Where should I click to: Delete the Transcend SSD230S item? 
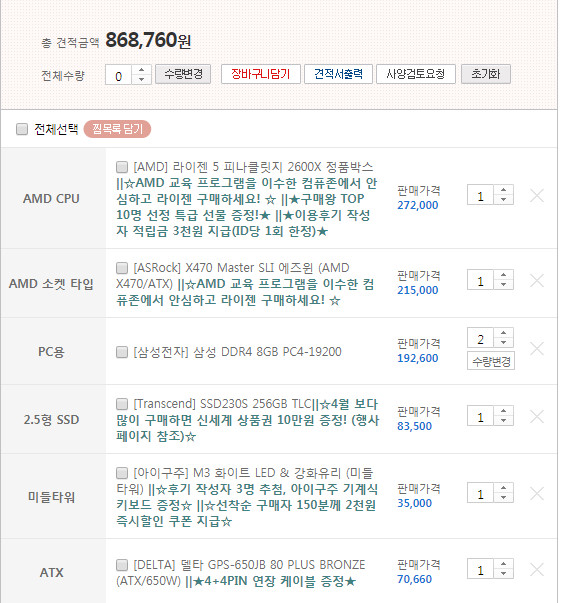536,416
